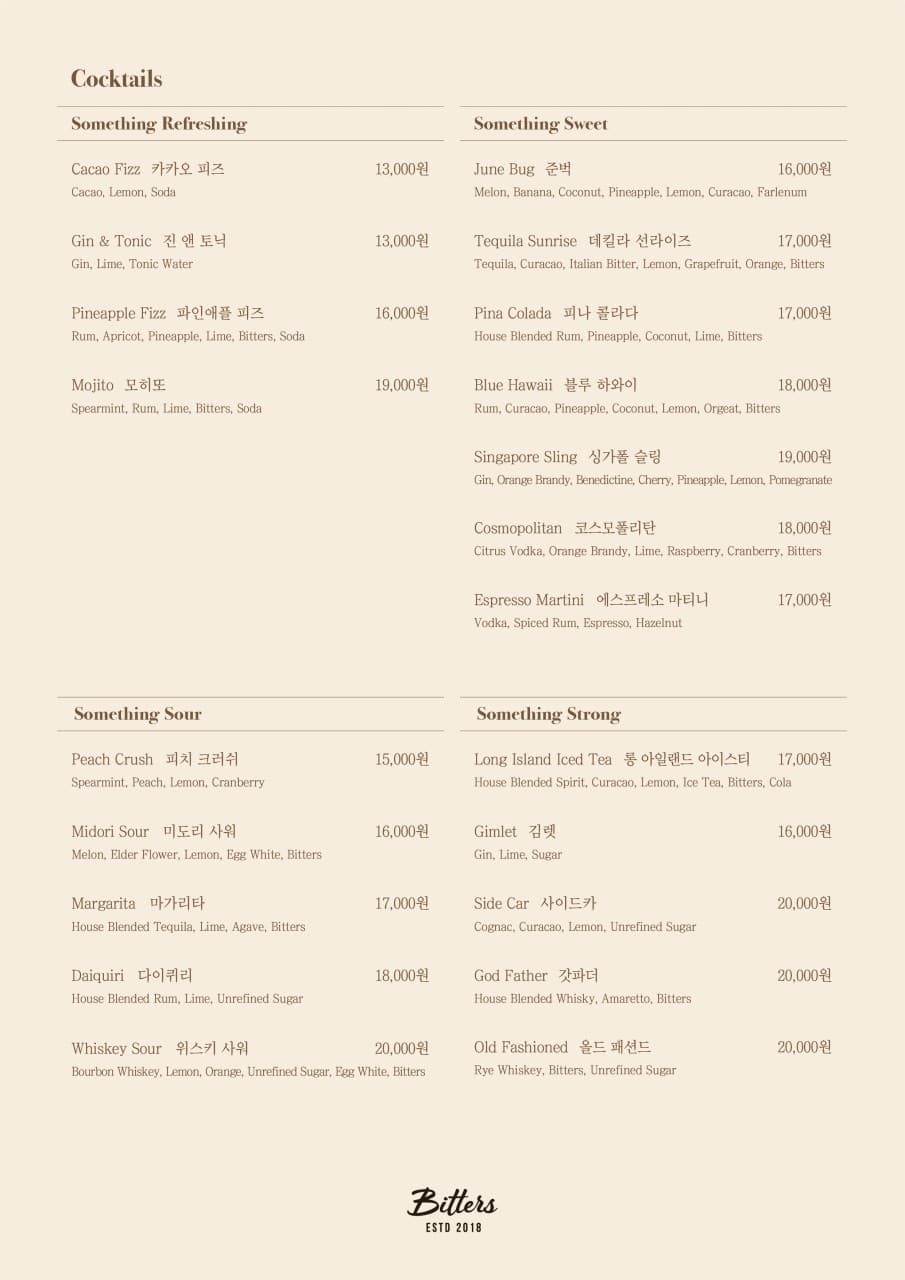Select the Something Refreshing section header
The image size is (905, 1280).
click(159, 124)
